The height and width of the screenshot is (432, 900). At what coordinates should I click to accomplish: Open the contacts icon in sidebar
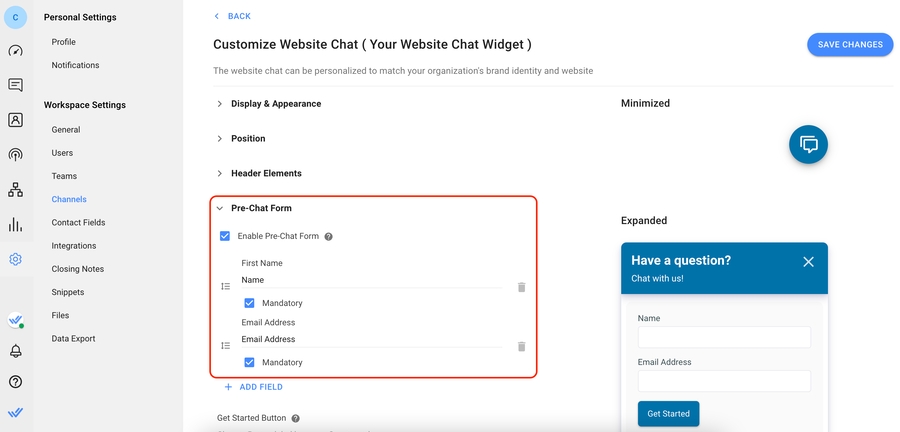pos(15,120)
